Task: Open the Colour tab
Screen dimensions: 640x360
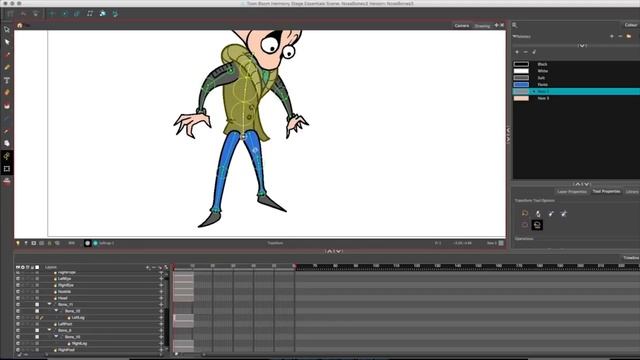Action: 631,25
